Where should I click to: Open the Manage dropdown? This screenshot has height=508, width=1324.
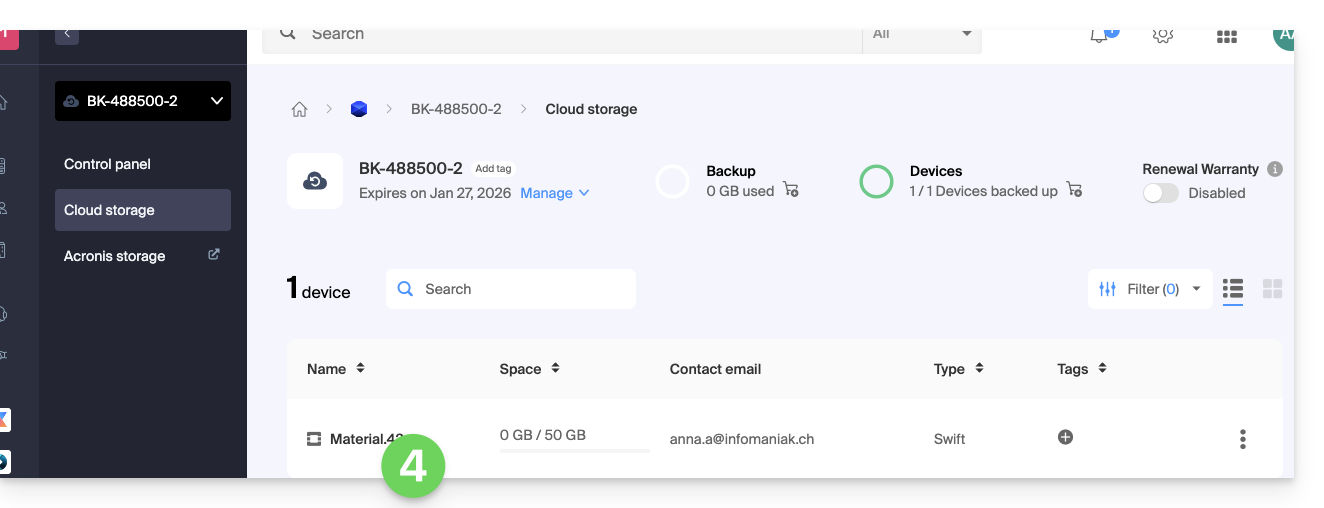(x=555, y=193)
